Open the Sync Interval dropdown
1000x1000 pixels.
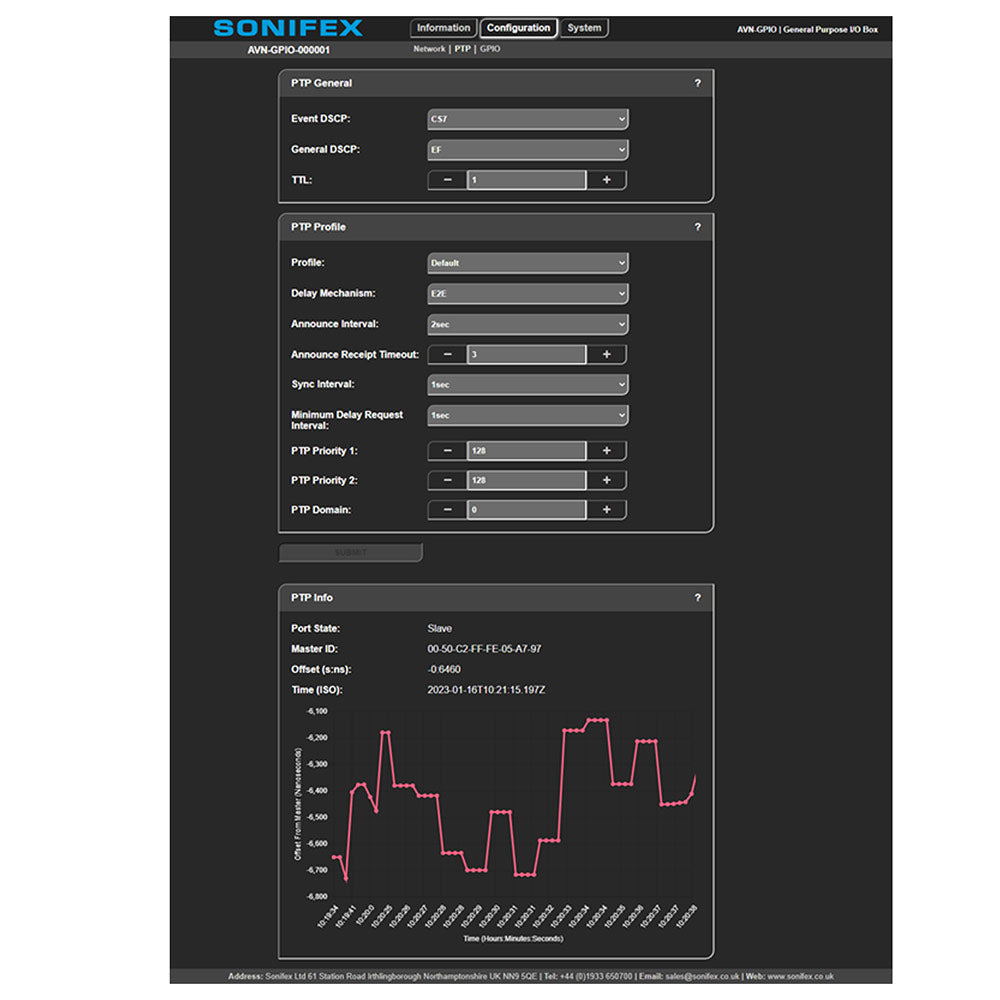click(527, 384)
